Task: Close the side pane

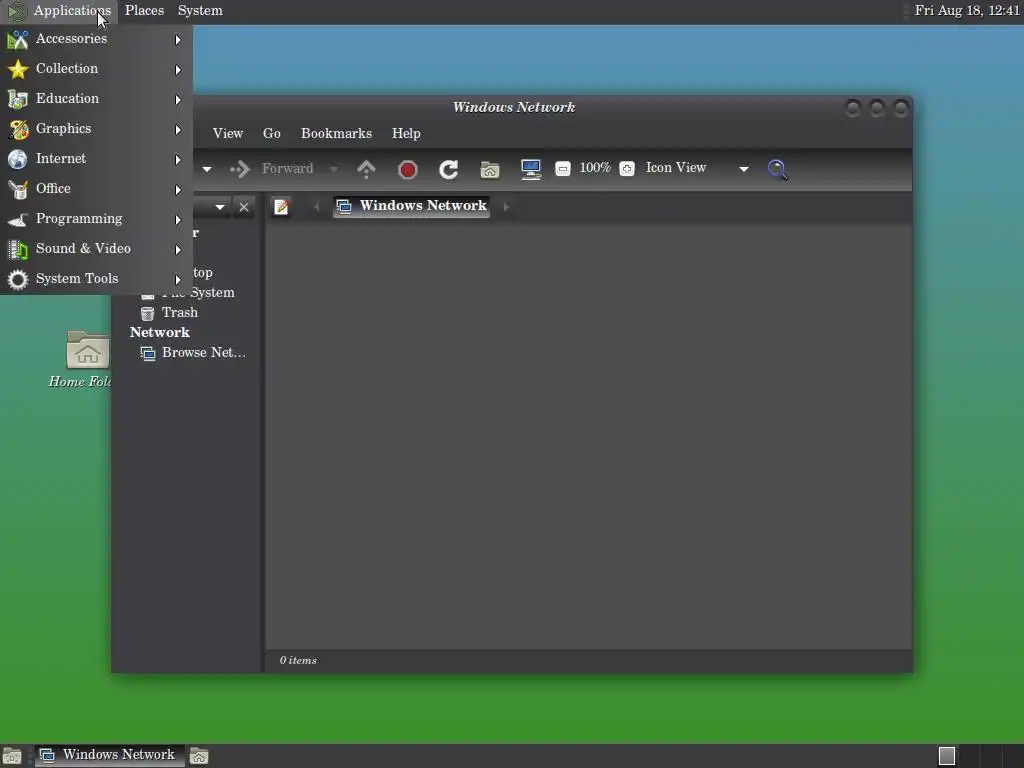Action: coord(244,207)
